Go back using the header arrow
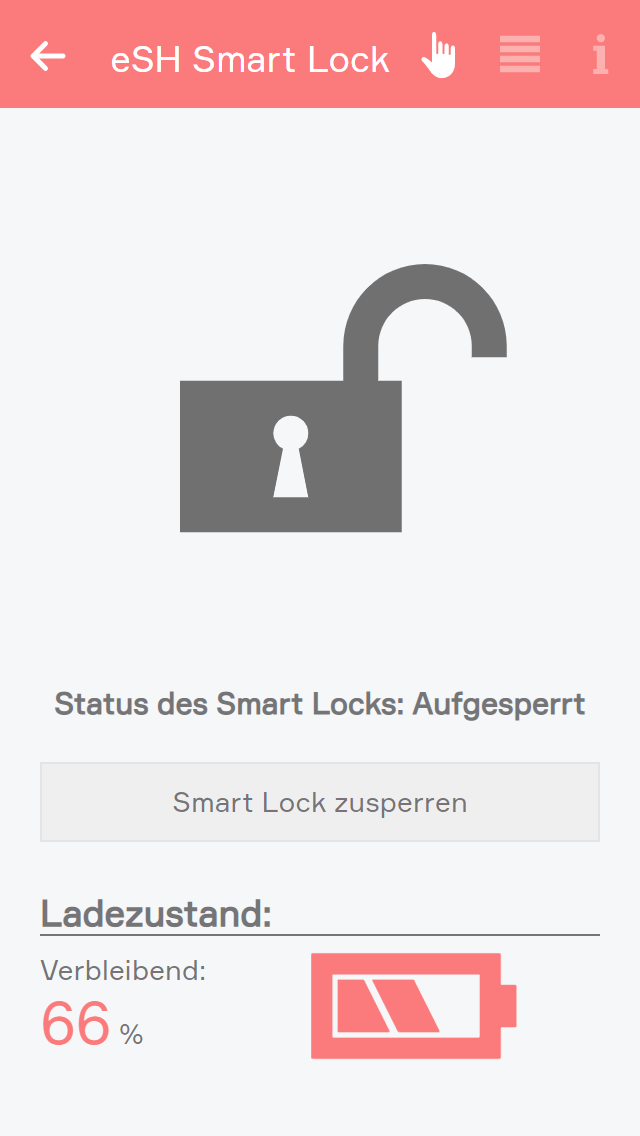Viewport: 640px width, 1136px height. (48, 56)
